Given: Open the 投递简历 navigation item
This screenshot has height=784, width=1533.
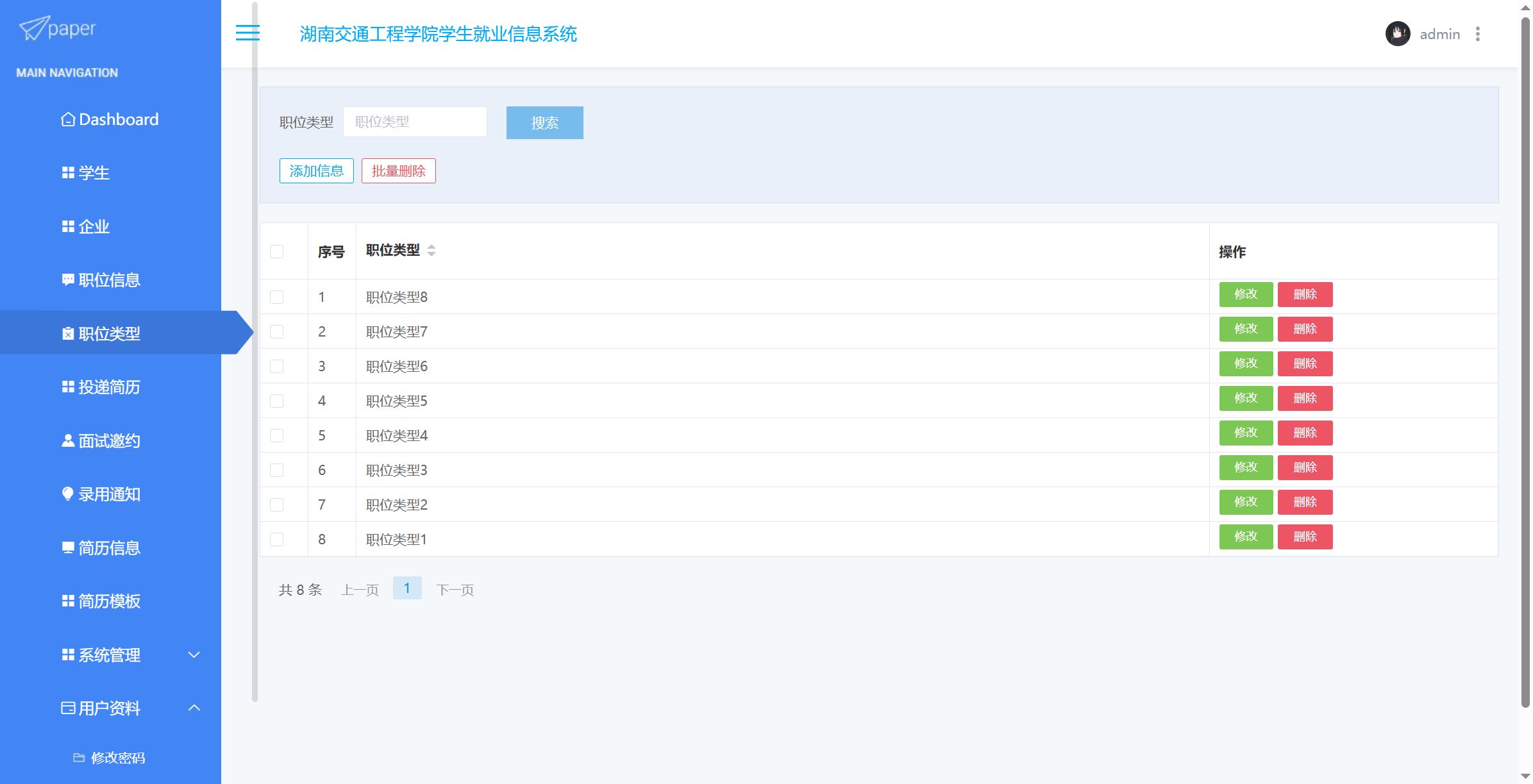Looking at the screenshot, I should click(x=109, y=387).
